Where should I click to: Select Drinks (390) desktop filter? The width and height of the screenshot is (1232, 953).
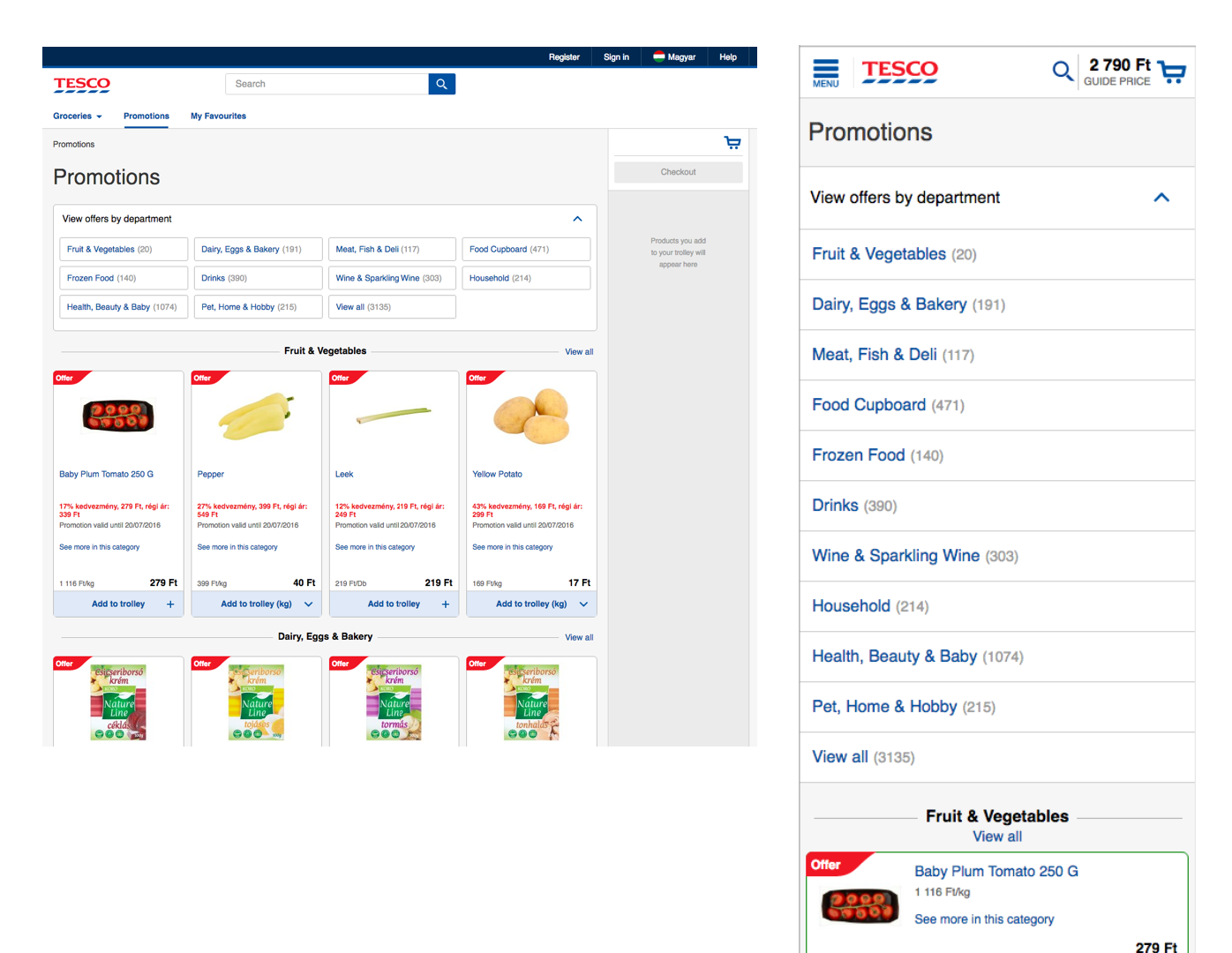(258, 278)
